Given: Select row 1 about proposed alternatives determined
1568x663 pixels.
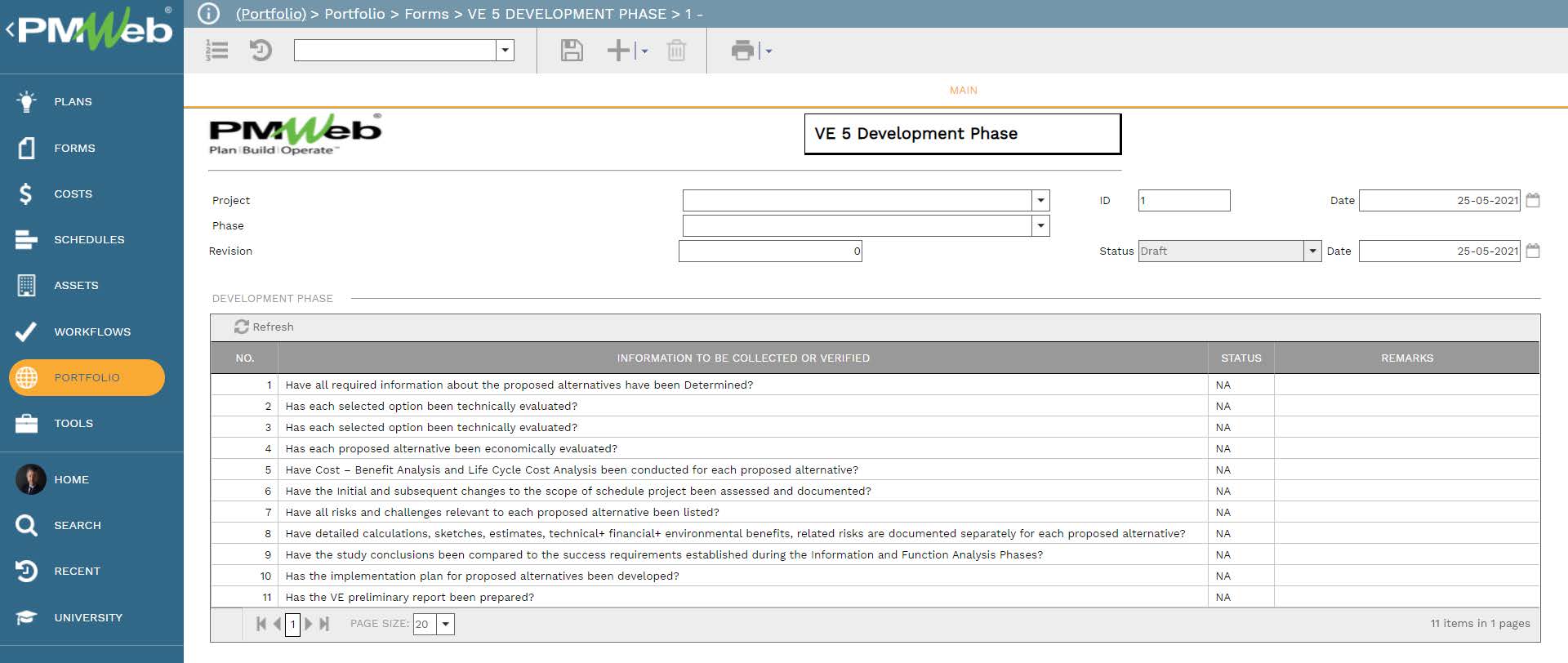Looking at the screenshot, I should 875,385.
